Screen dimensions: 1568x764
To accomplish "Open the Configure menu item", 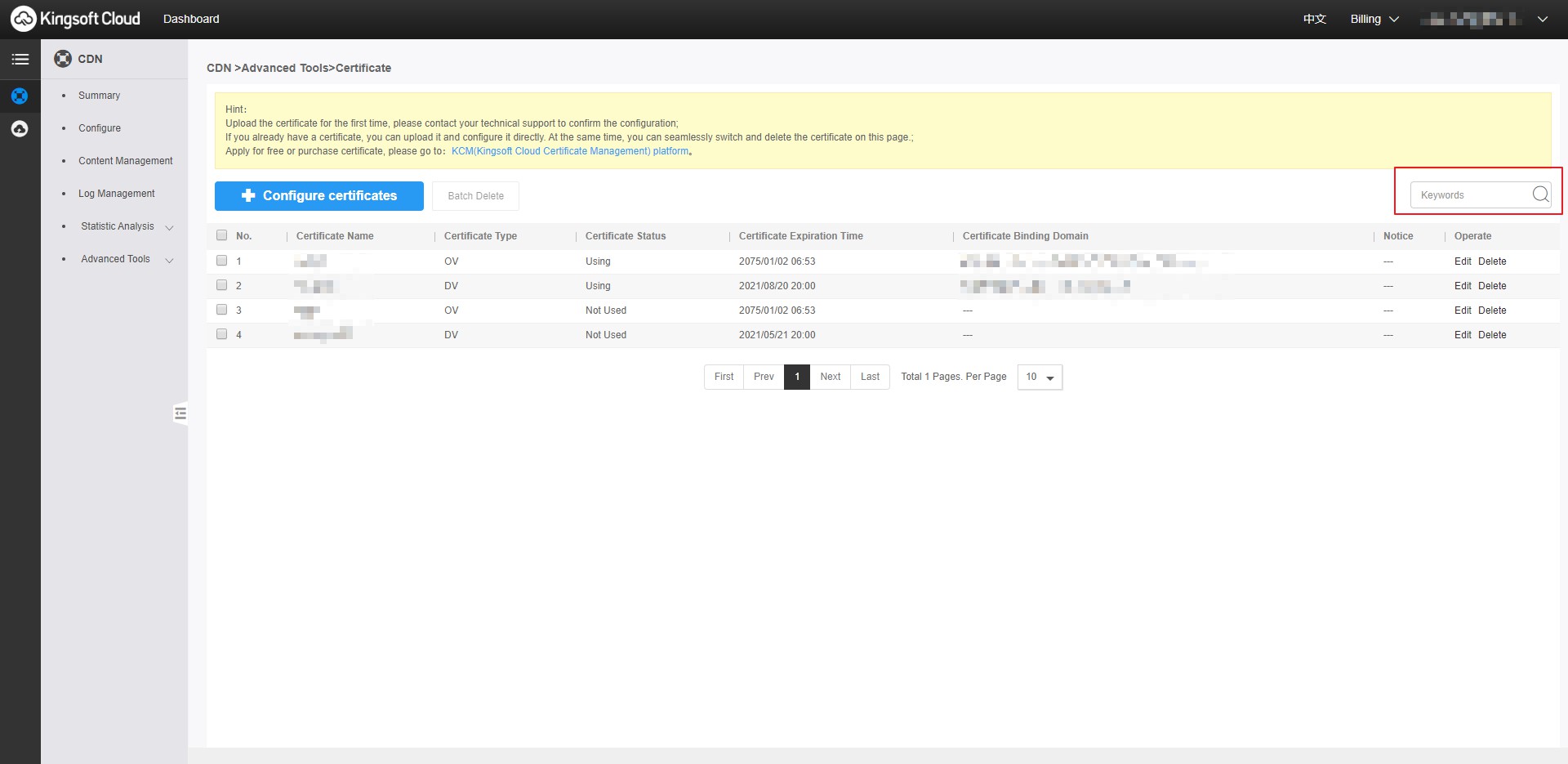I will [x=100, y=128].
